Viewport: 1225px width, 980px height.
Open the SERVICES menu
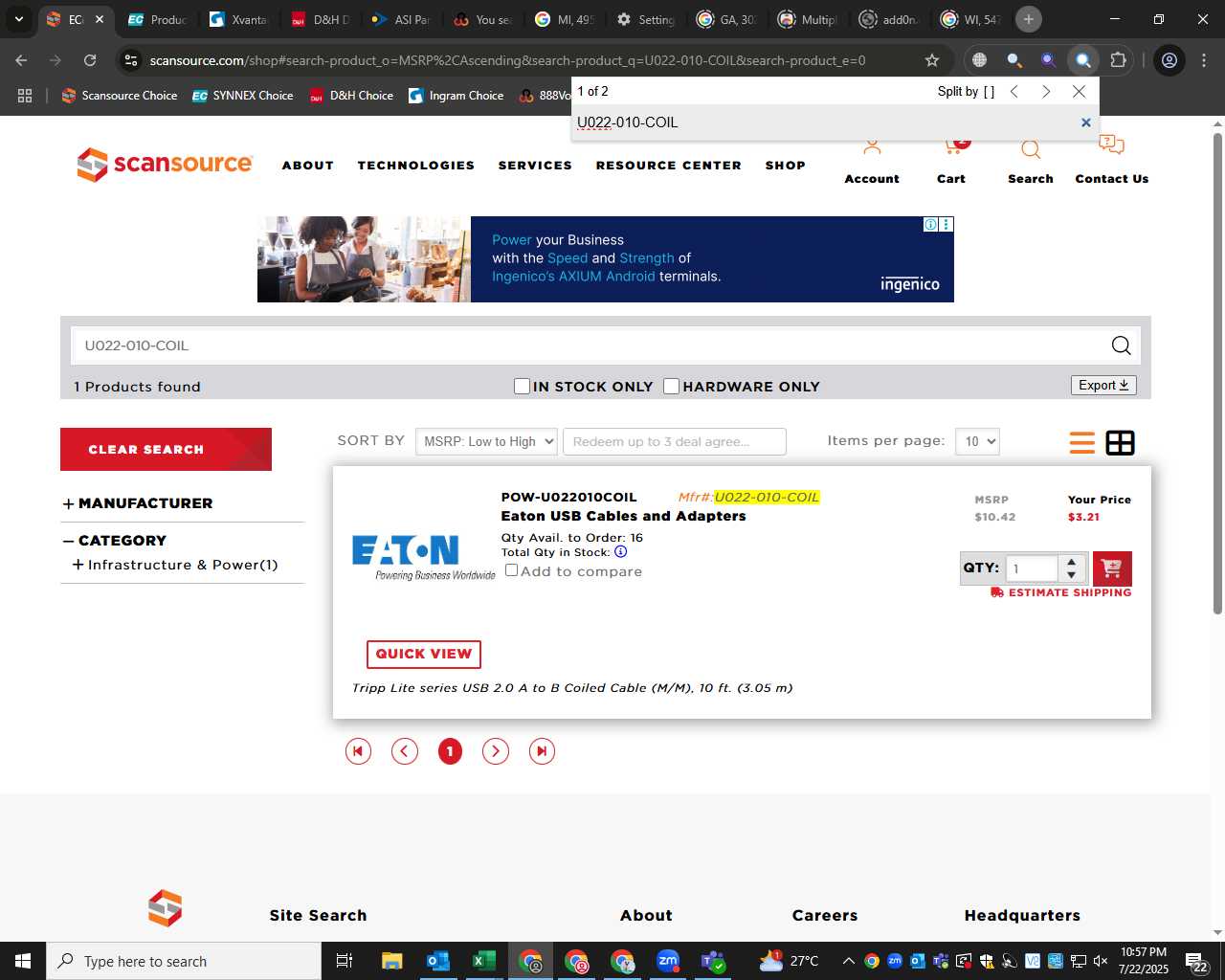pos(535,166)
